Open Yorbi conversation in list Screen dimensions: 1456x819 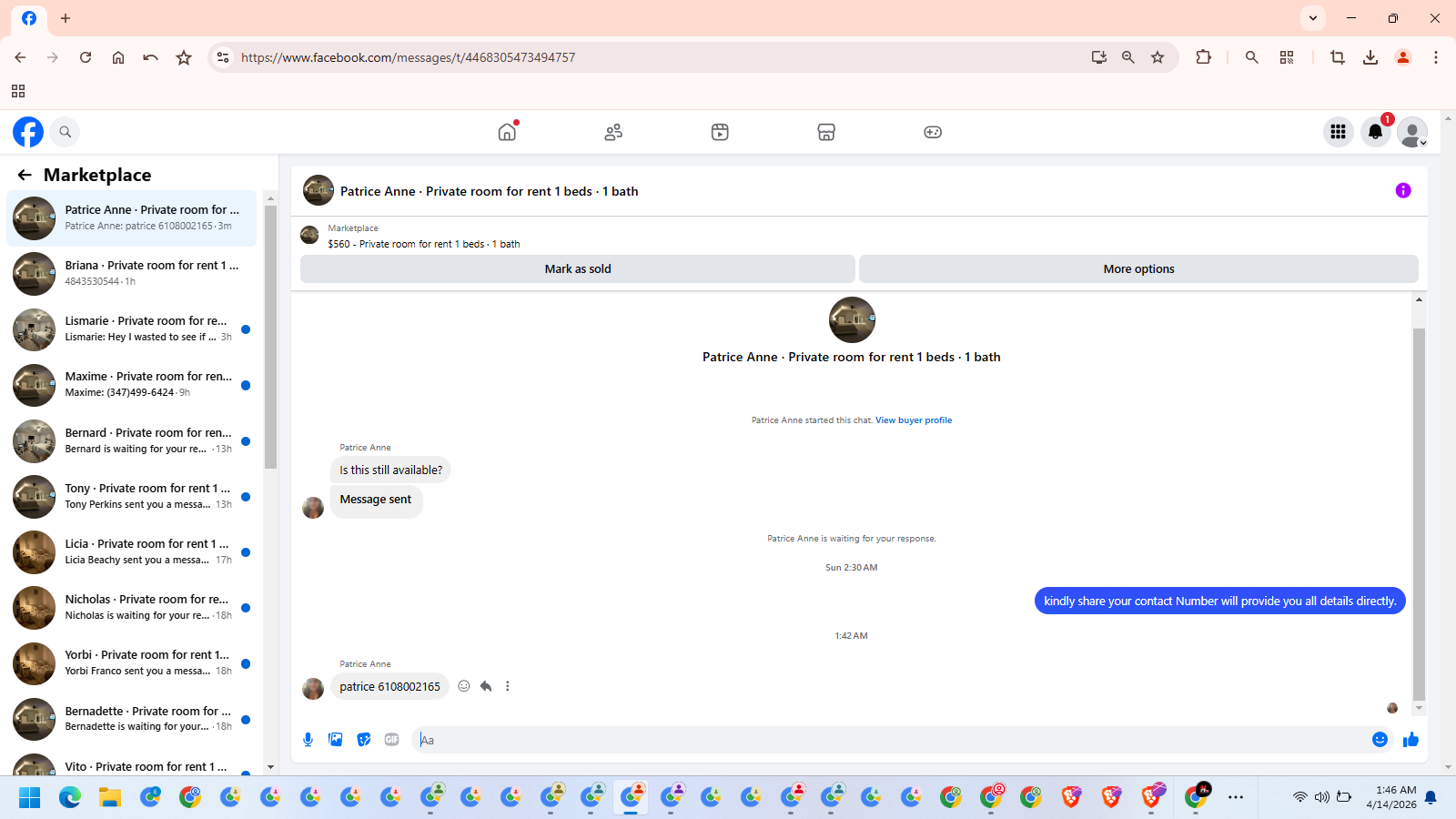click(131, 663)
